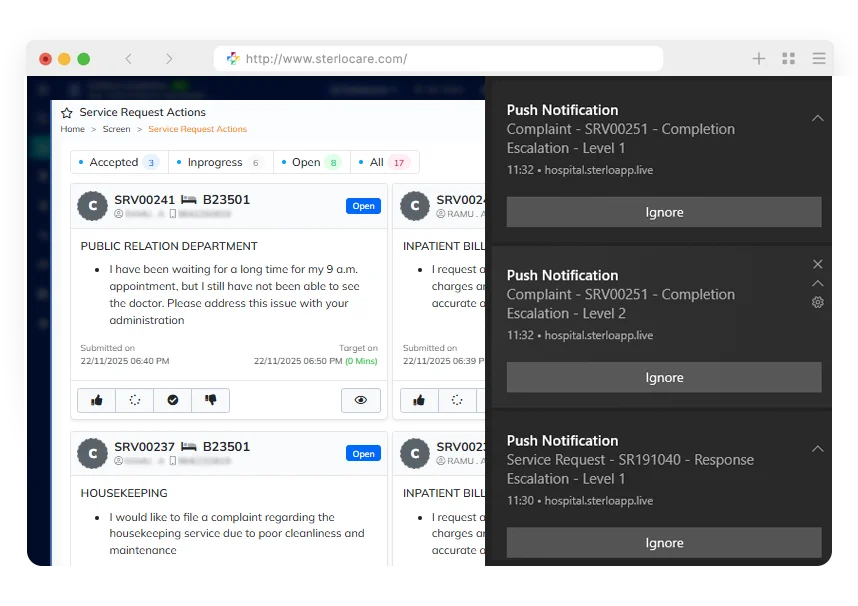The image size is (858, 606).
Task: Click SRV00237 request ID text
Action: (144, 447)
